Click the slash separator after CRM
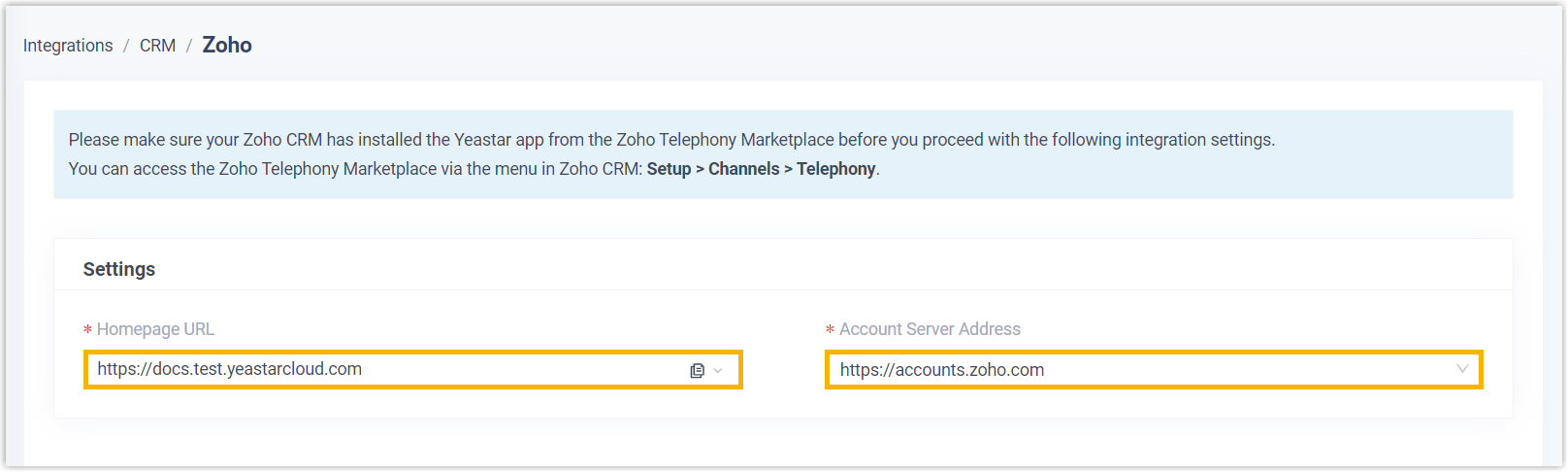The height and width of the screenshot is (472, 1568). coord(188,46)
